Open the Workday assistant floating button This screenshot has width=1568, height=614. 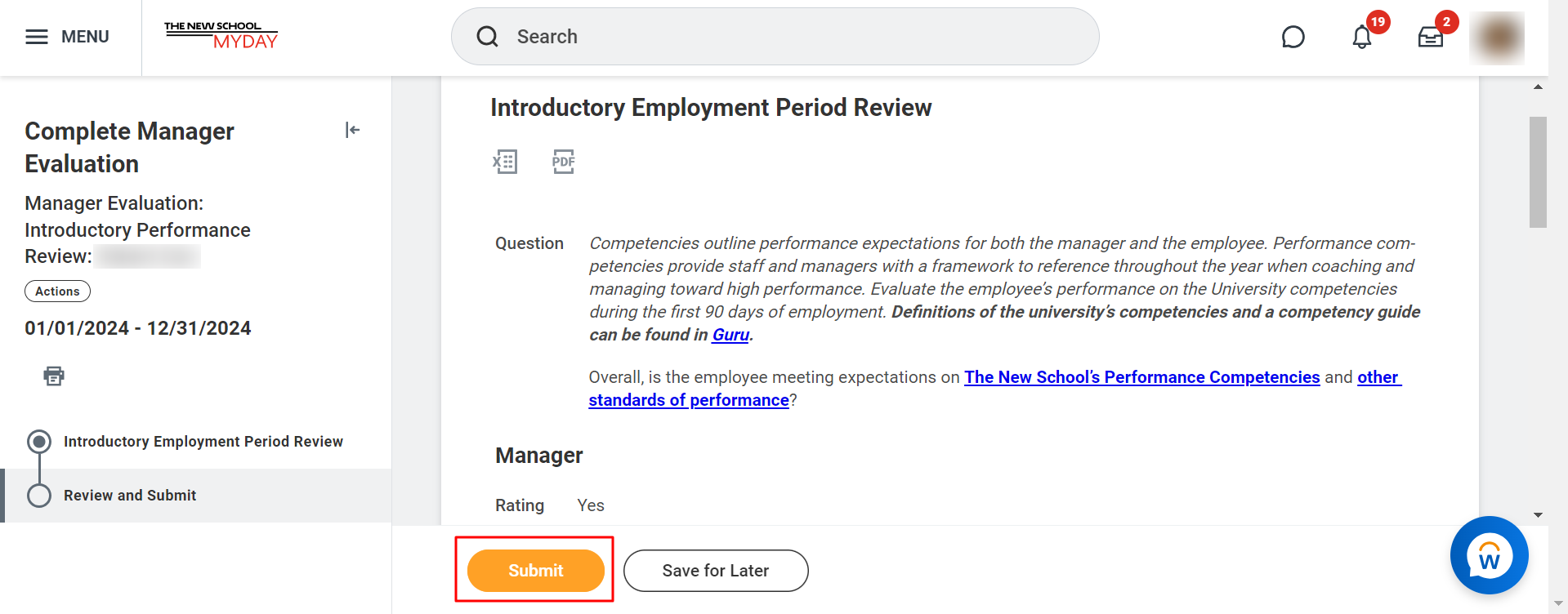(1489, 555)
